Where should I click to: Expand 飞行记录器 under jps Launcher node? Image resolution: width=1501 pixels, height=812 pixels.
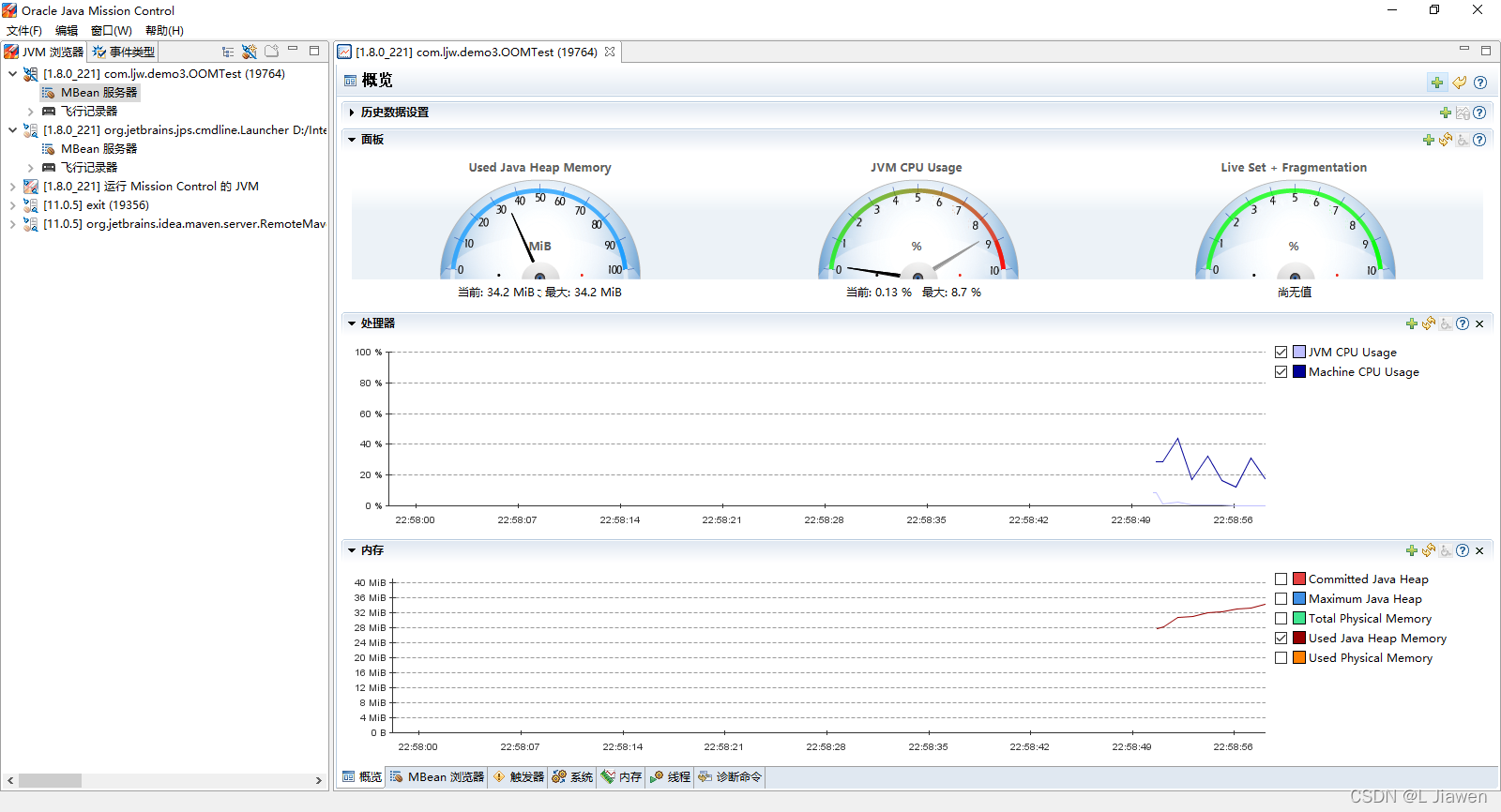31,168
